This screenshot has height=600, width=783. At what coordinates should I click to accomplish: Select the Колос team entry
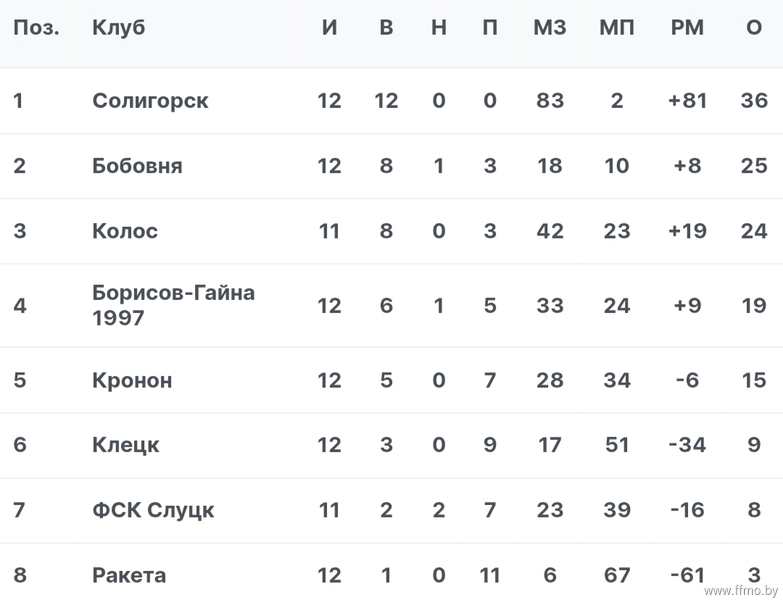click(x=125, y=231)
